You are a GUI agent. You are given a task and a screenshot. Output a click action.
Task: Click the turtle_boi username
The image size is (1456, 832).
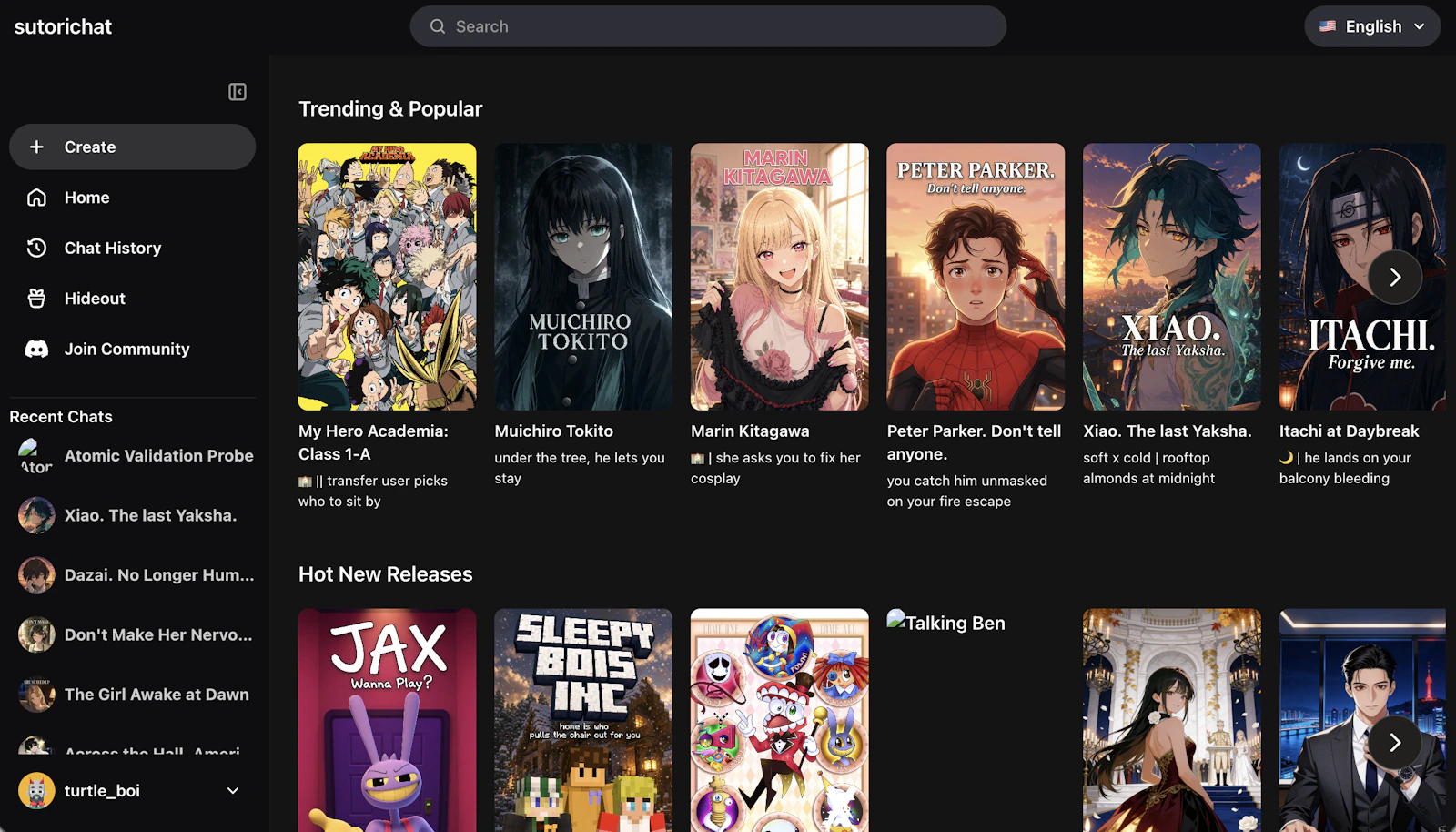point(102,791)
